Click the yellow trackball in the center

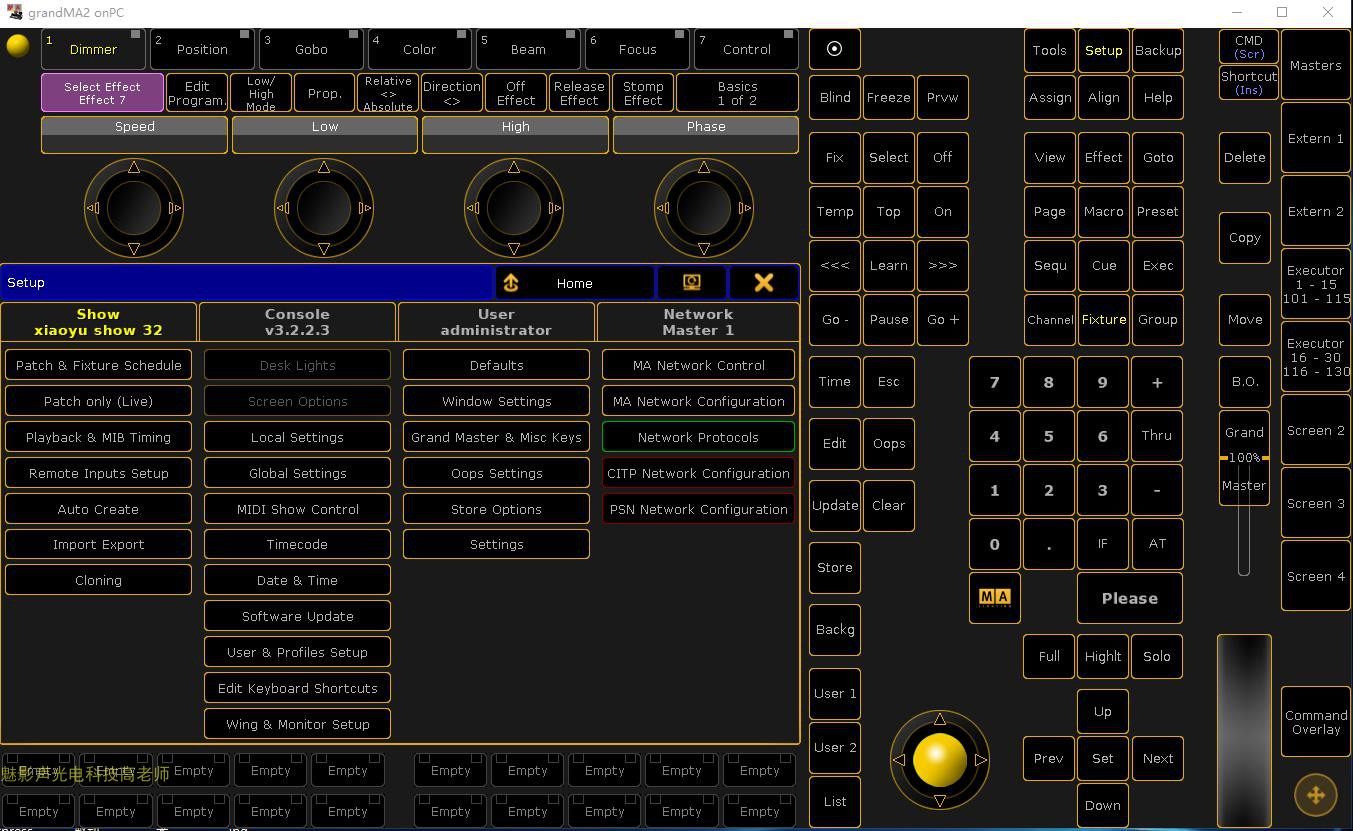939,760
